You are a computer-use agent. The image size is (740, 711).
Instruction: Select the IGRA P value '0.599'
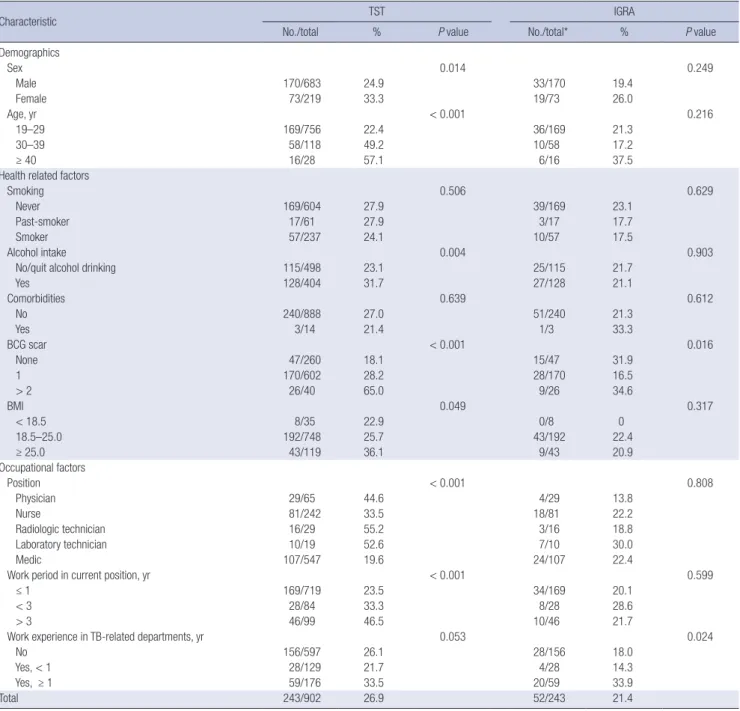(700, 576)
